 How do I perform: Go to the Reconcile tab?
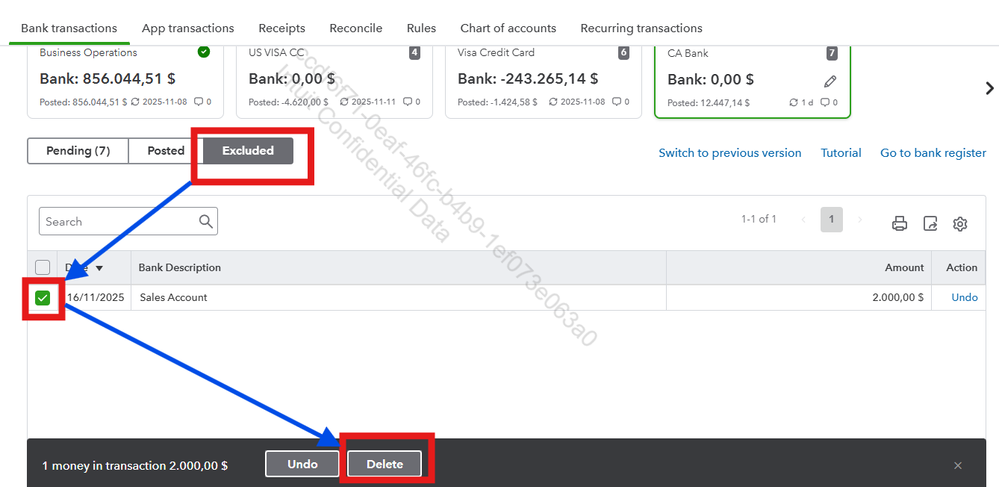356,28
